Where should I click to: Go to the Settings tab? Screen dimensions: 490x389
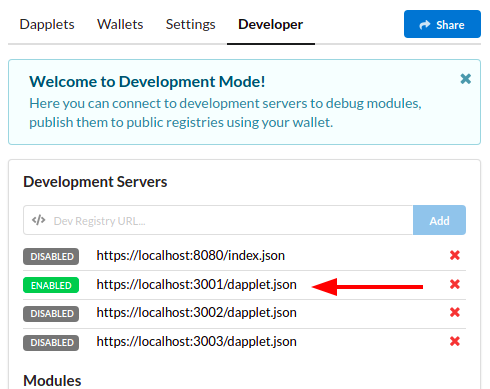point(191,24)
